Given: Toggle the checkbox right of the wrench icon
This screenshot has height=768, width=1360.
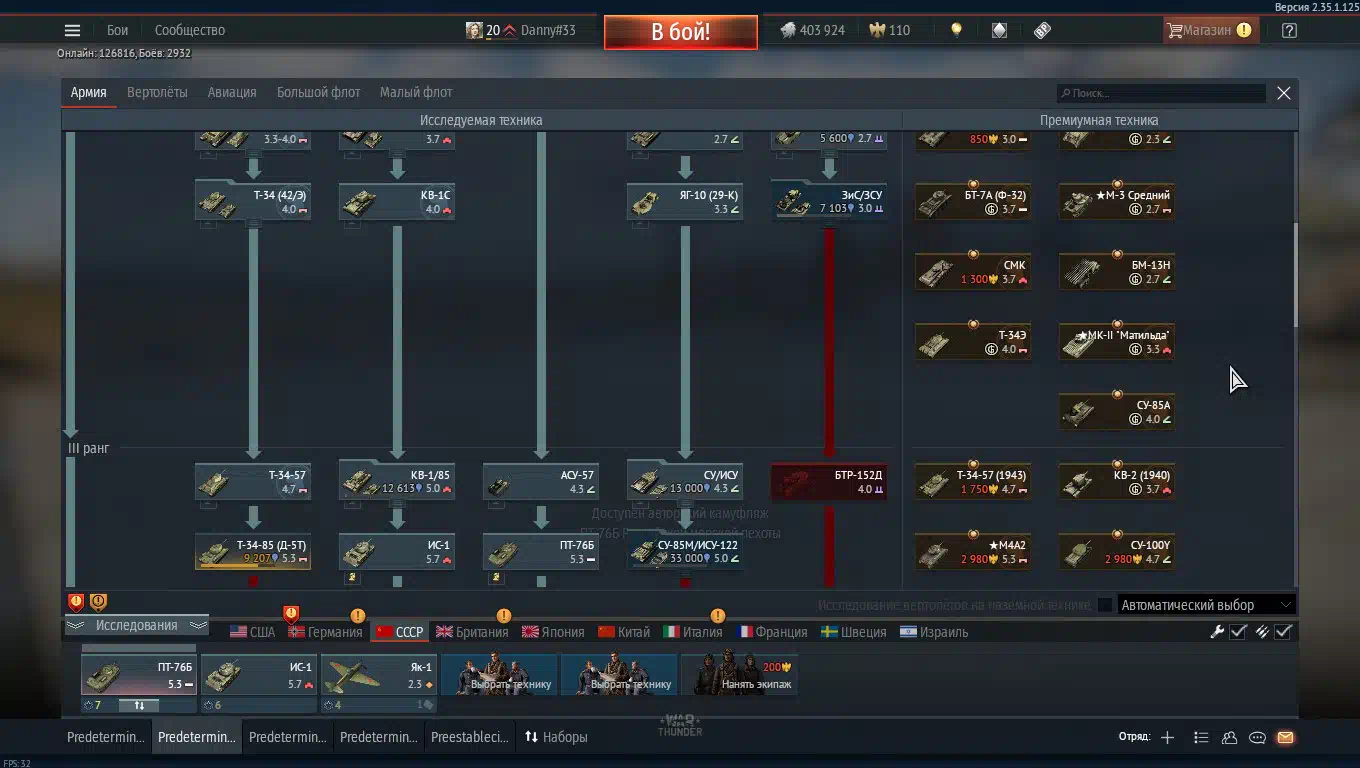Looking at the screenshot, I should click(1238, 631).
